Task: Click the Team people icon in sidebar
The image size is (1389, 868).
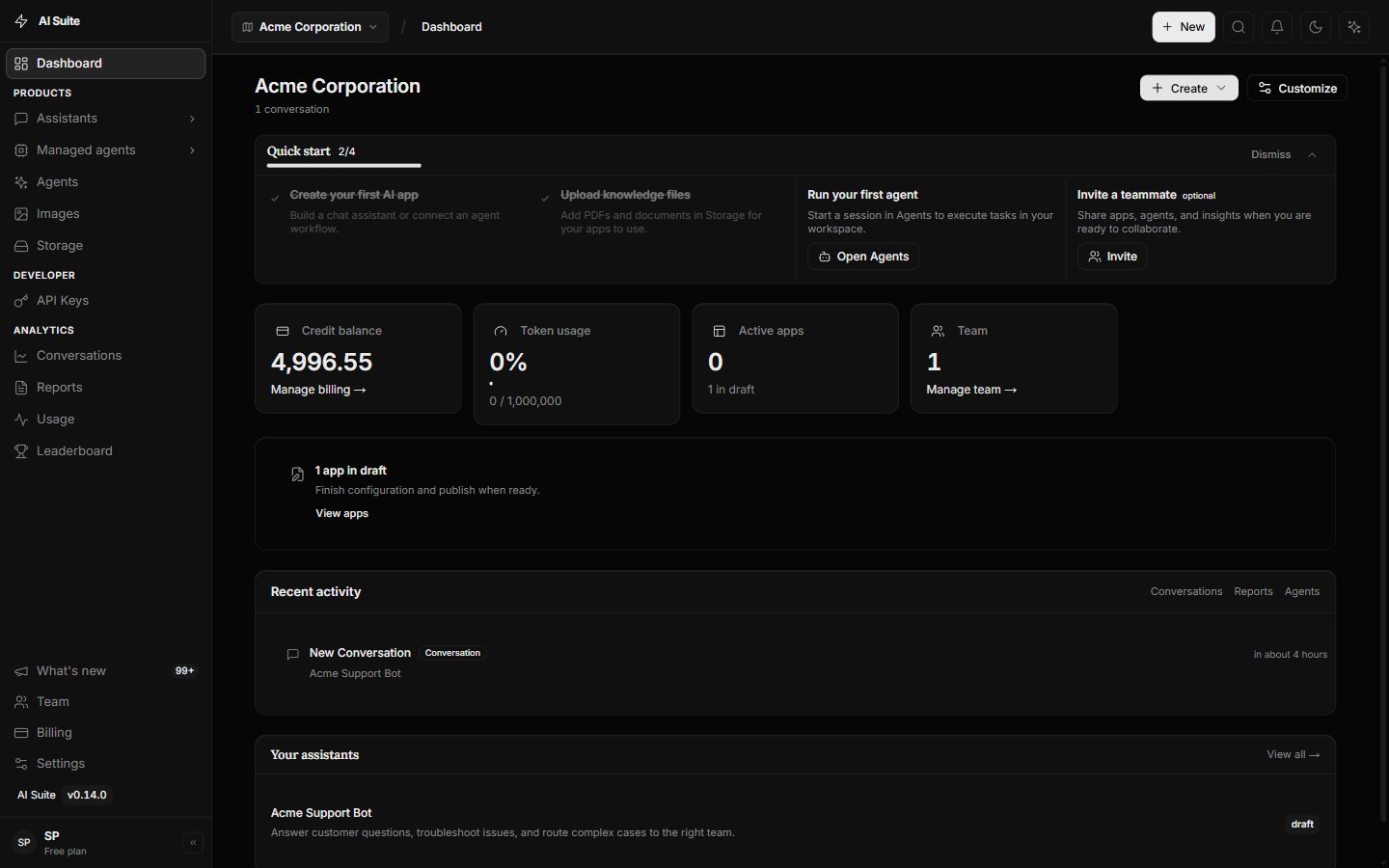Action: point(21,702)
